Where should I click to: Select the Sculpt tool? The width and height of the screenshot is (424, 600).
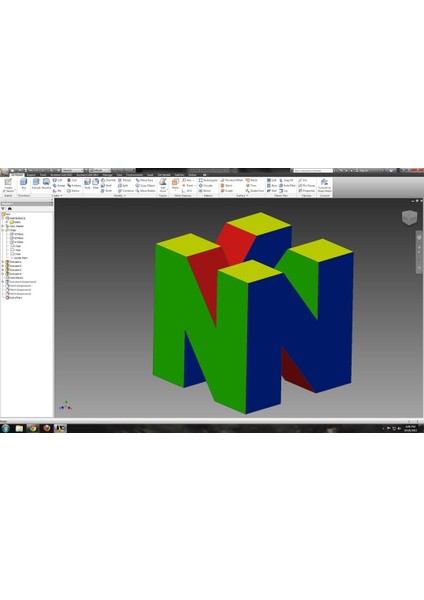tap(227, 191)
